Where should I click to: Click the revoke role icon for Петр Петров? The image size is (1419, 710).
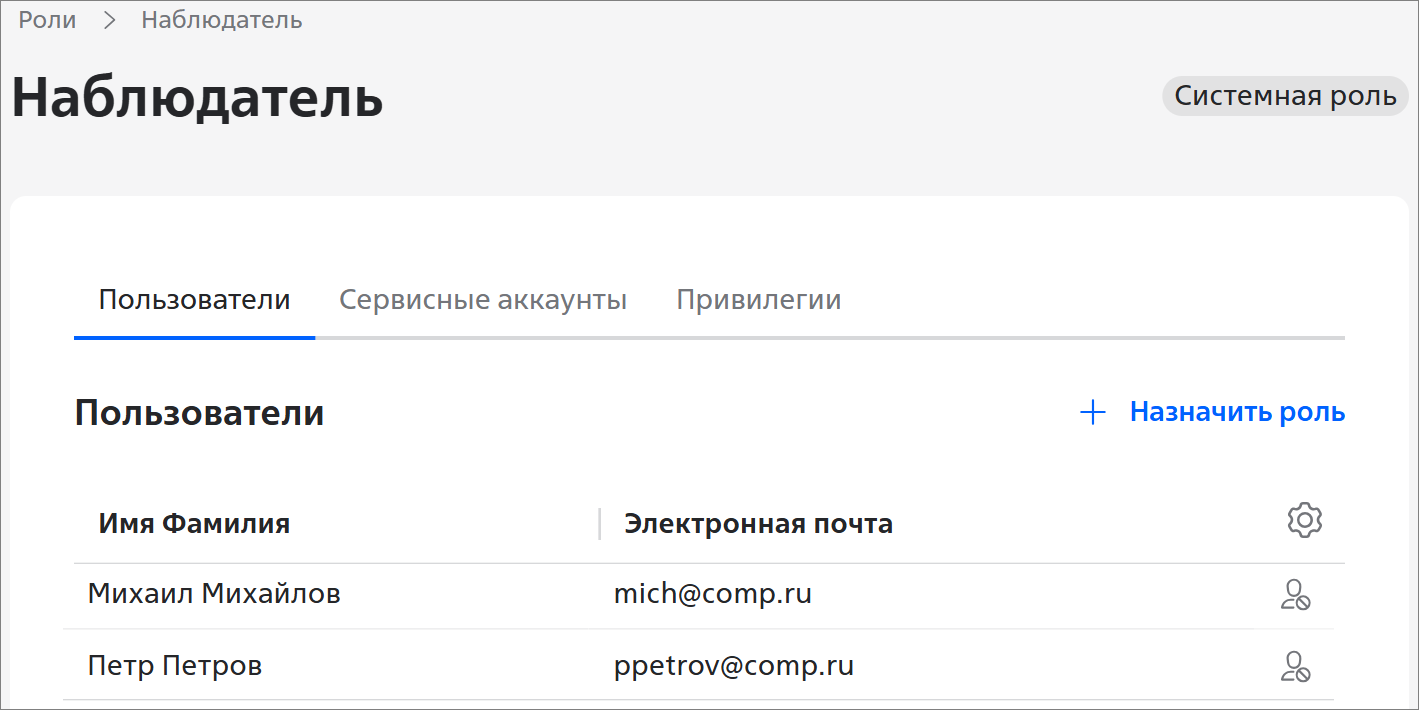[1295, 666]
